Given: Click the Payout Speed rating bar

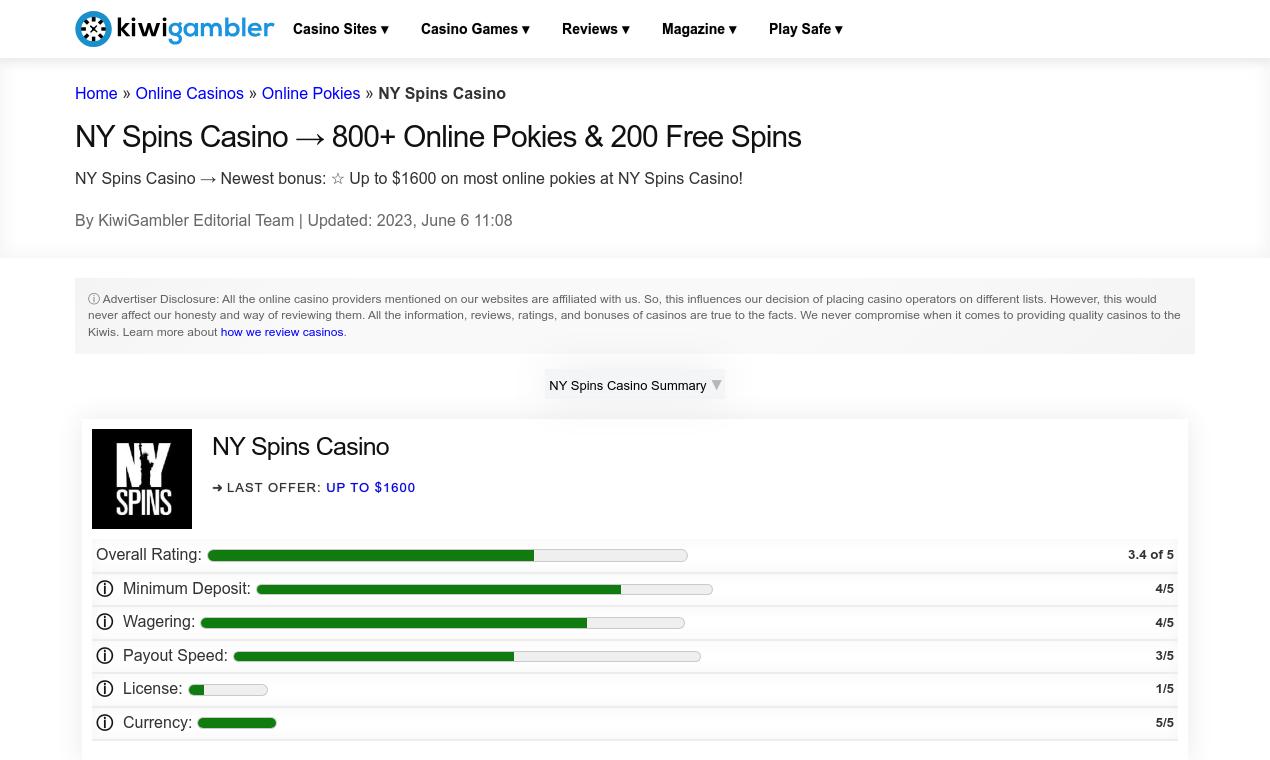Looking at the screenshot, I should click(467, 656).
